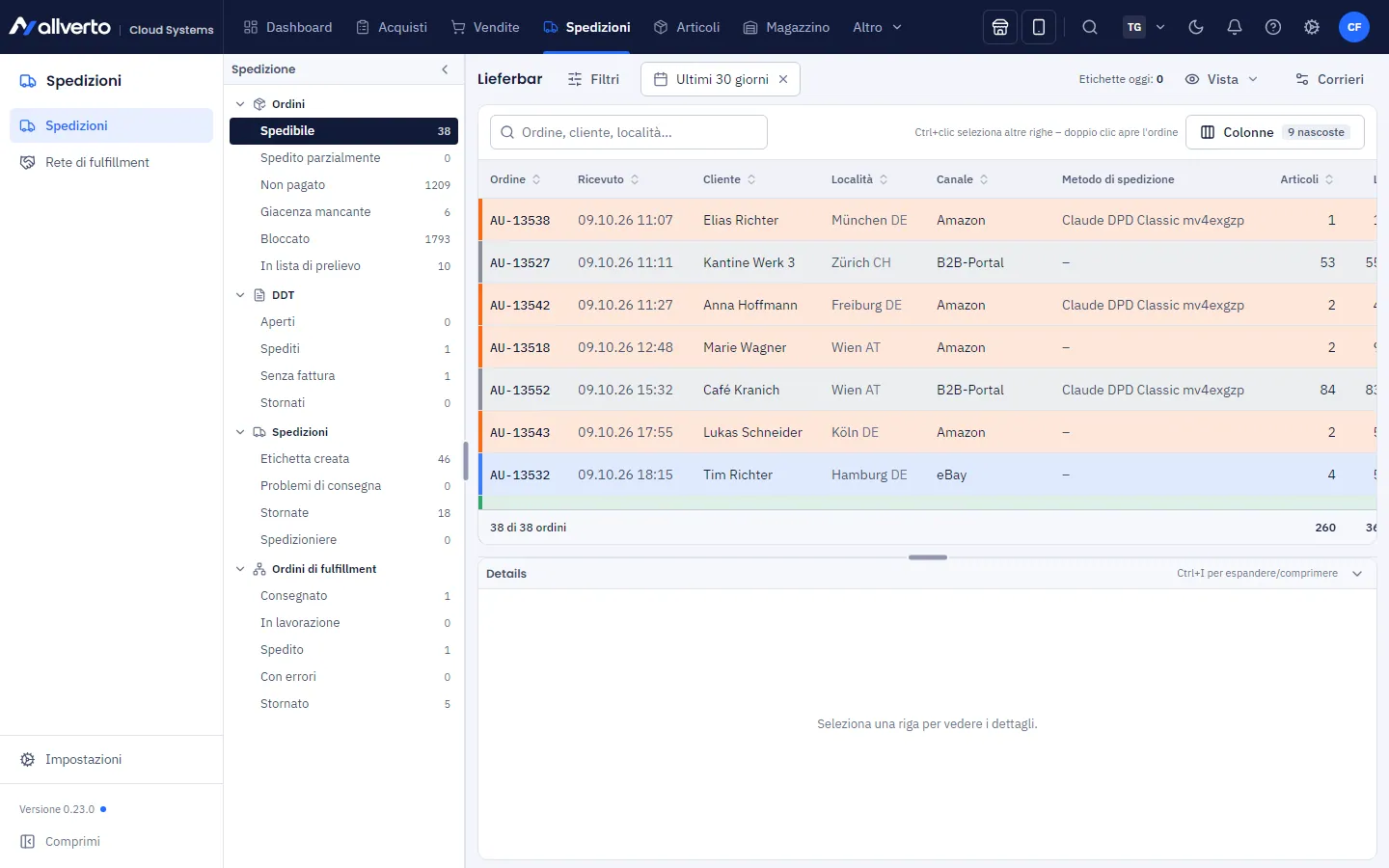Select Rete di fulfillment in sidebar
Image resolution: width=1389 pixels, height=868 pixels.
coord(111,162)
